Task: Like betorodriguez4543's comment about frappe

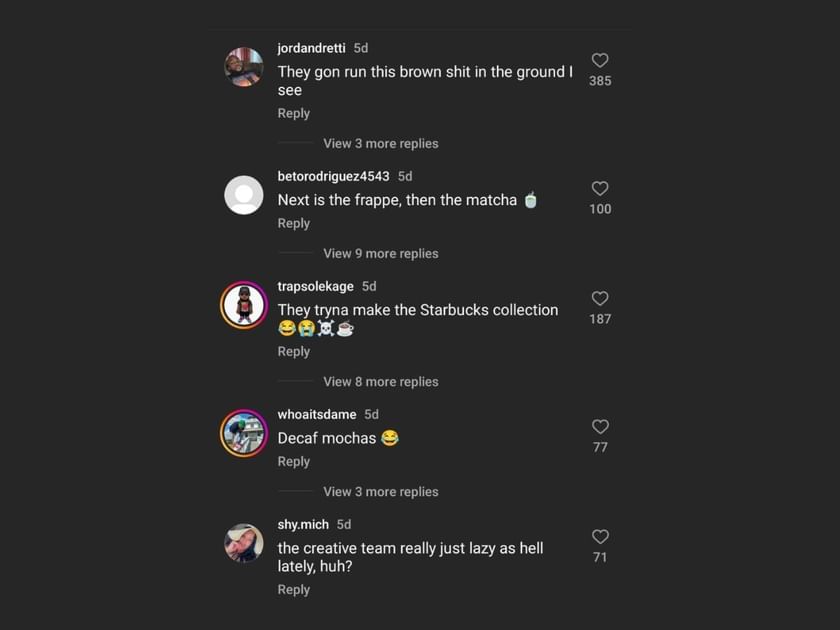Action: (x=600, y=189)
